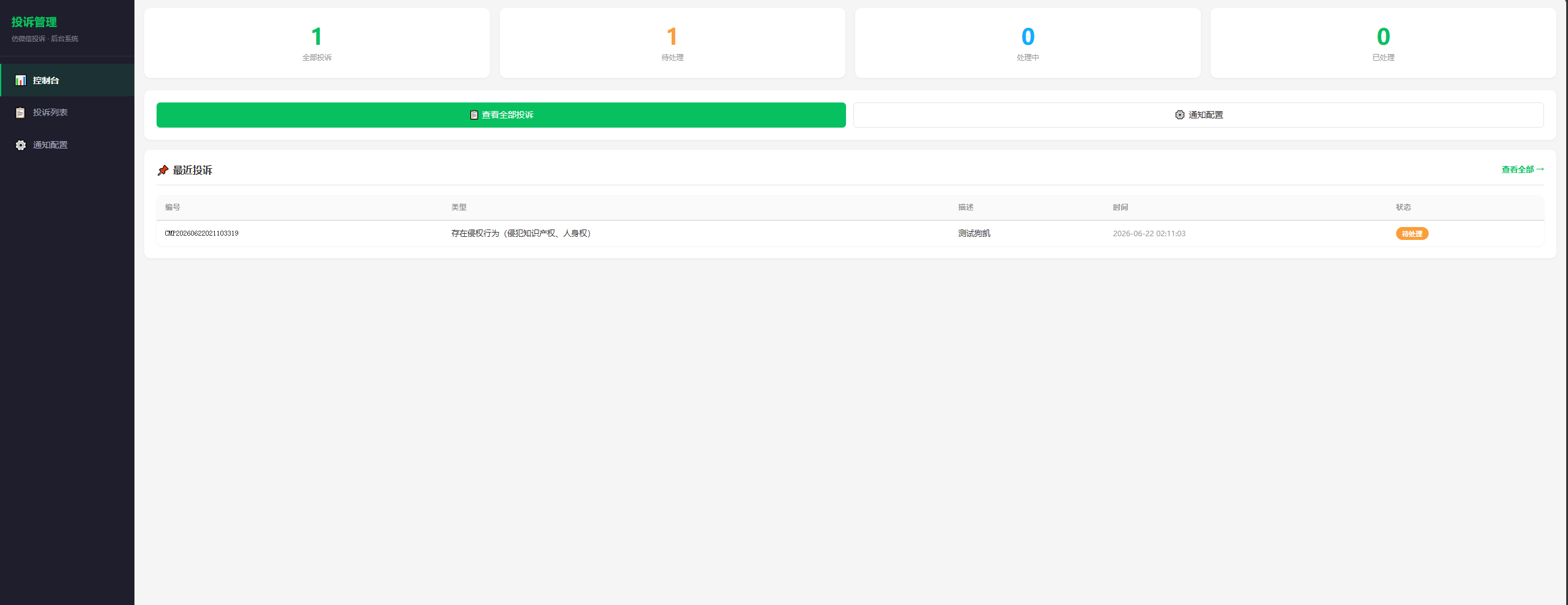Click complaint number CMP20260622021103319
Screen dimensions: 1568x605
pos(201,233)
